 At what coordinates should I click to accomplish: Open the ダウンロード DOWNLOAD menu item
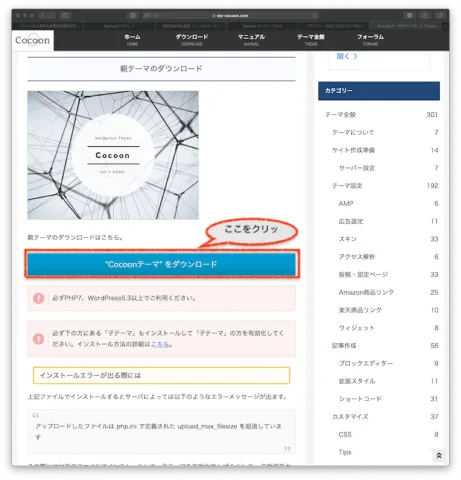pyautogui.click(x=192, y=40)
